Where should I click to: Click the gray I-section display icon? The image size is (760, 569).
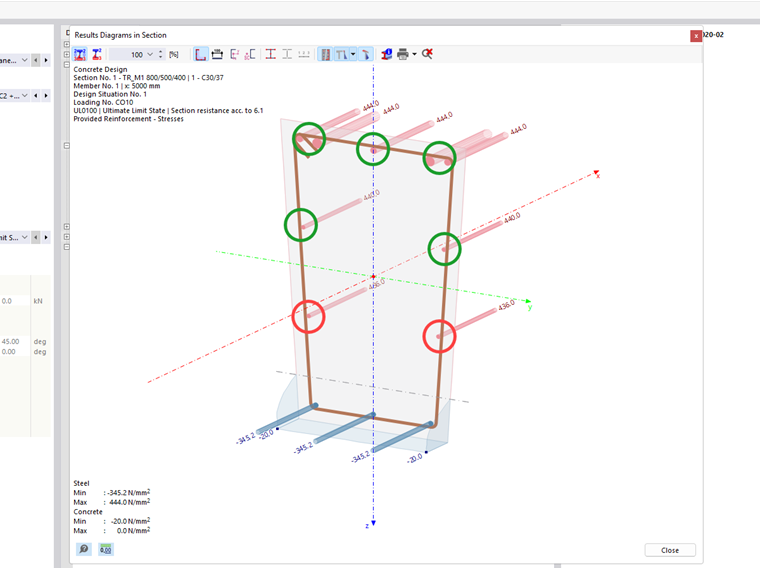[287, 54]
